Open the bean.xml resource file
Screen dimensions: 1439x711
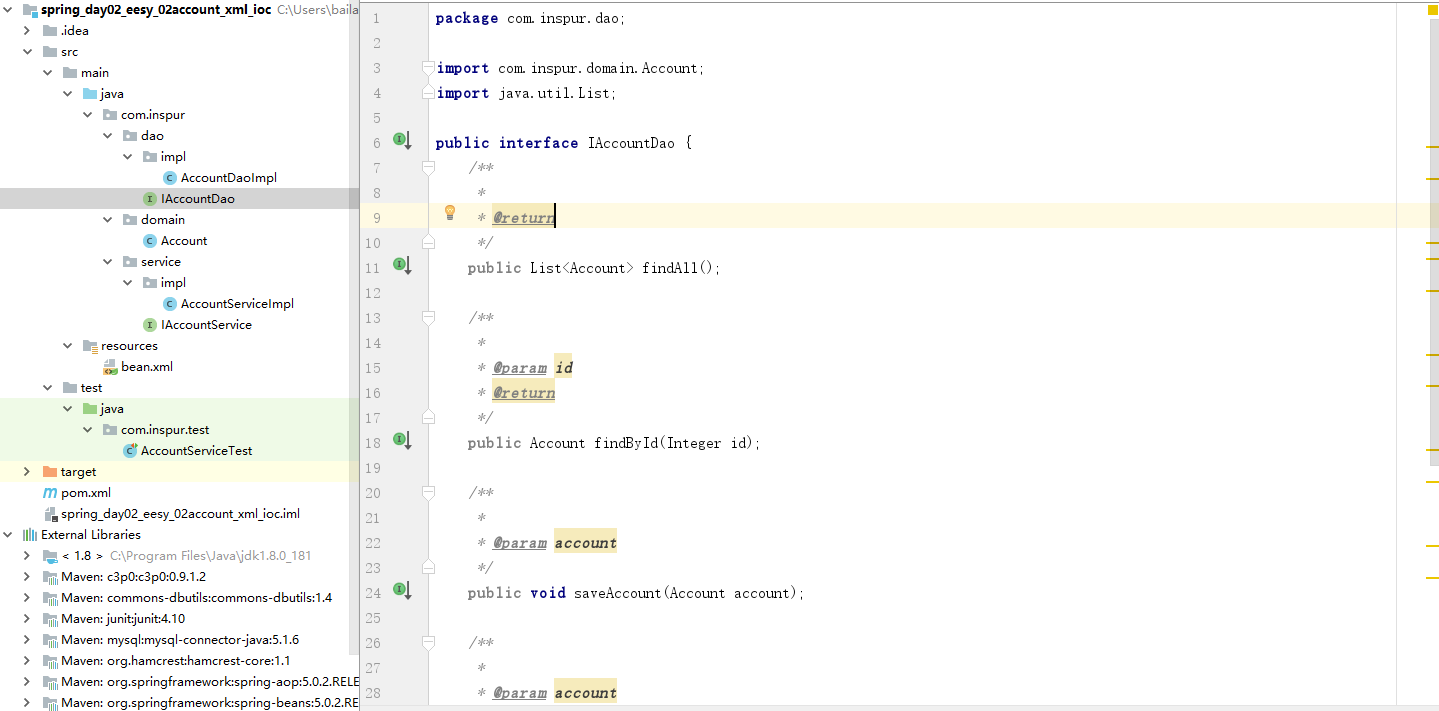147,367
